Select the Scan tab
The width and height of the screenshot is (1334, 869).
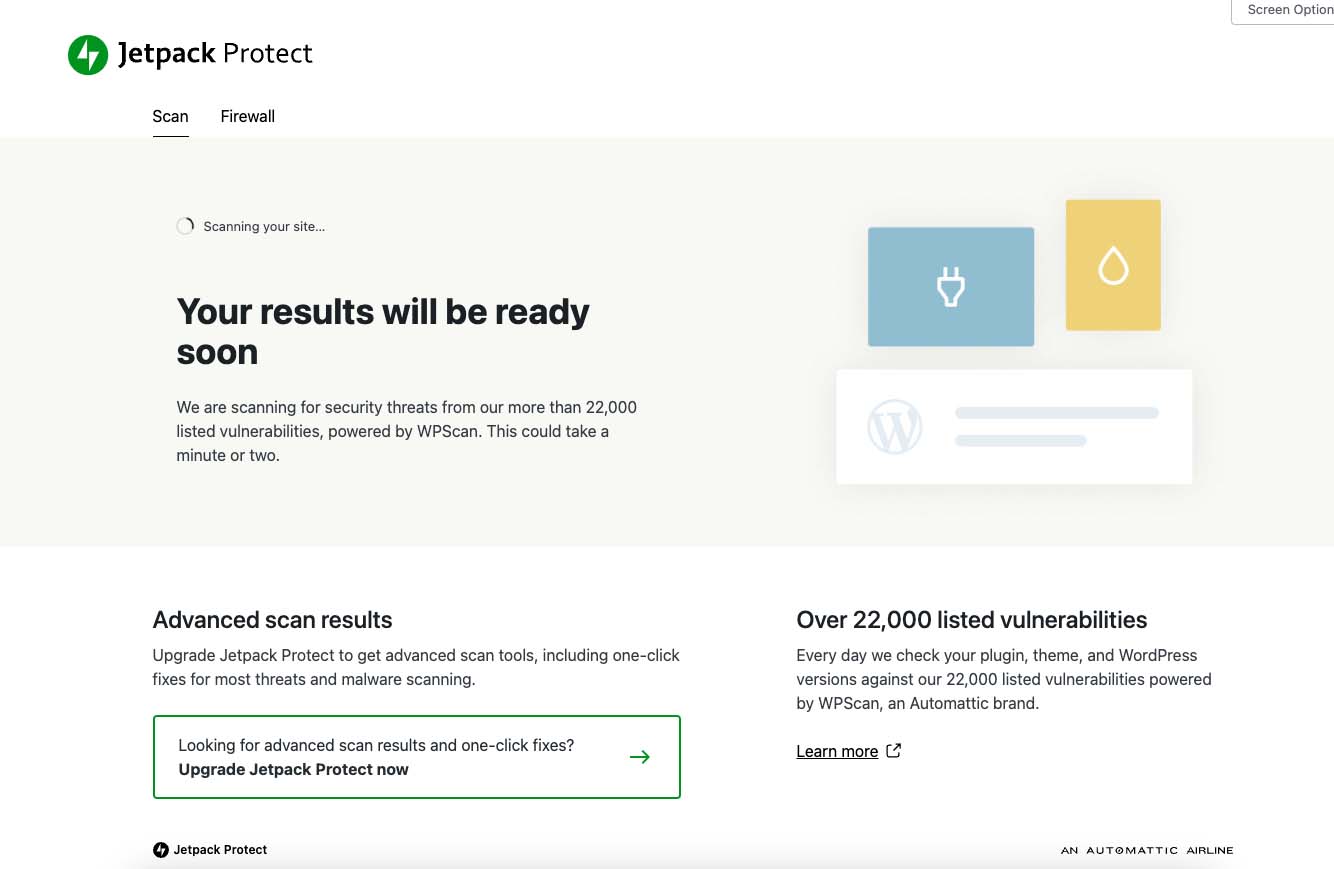170,116
